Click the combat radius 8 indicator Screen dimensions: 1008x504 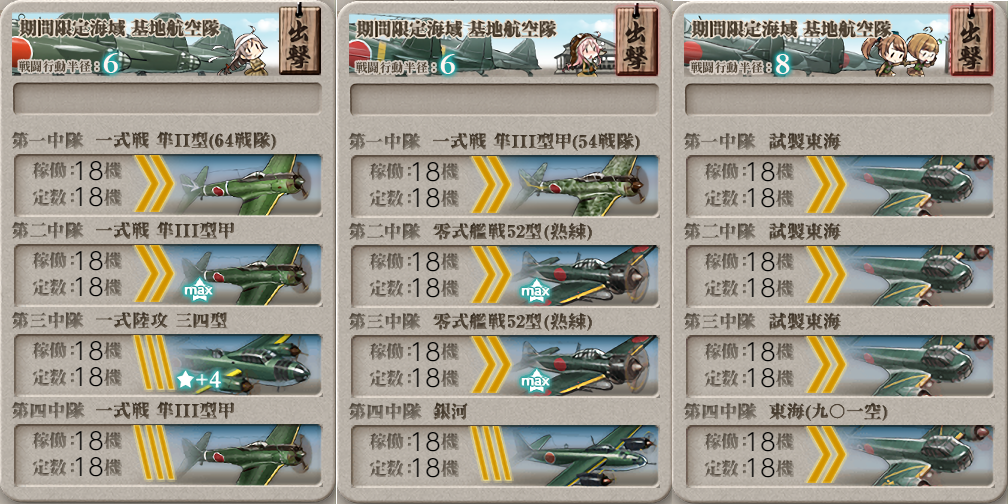point(782,65)
